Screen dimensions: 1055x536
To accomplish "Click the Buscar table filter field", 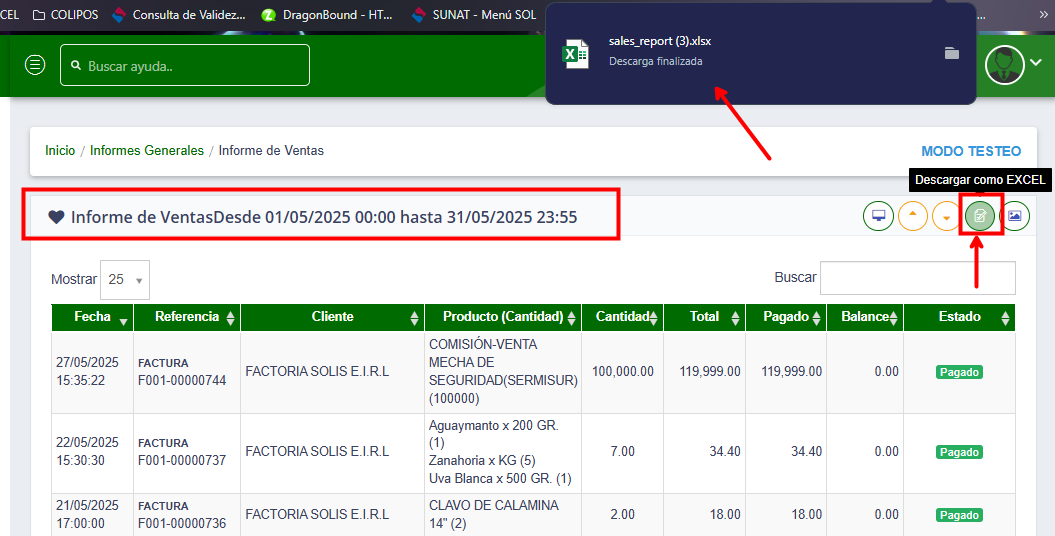I will (917, 278).
